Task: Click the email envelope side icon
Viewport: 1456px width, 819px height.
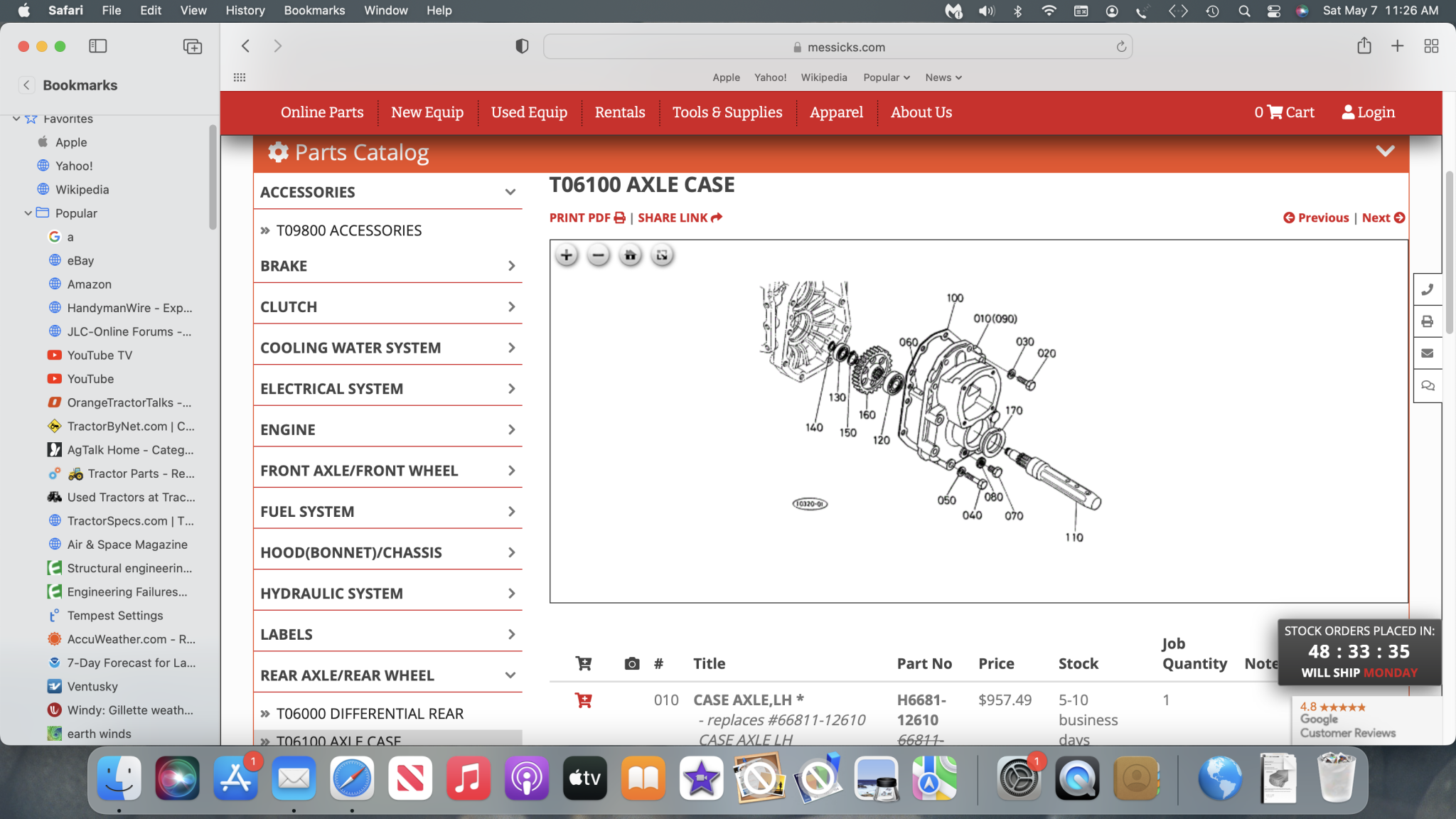Action: [x=1427, y=353]
